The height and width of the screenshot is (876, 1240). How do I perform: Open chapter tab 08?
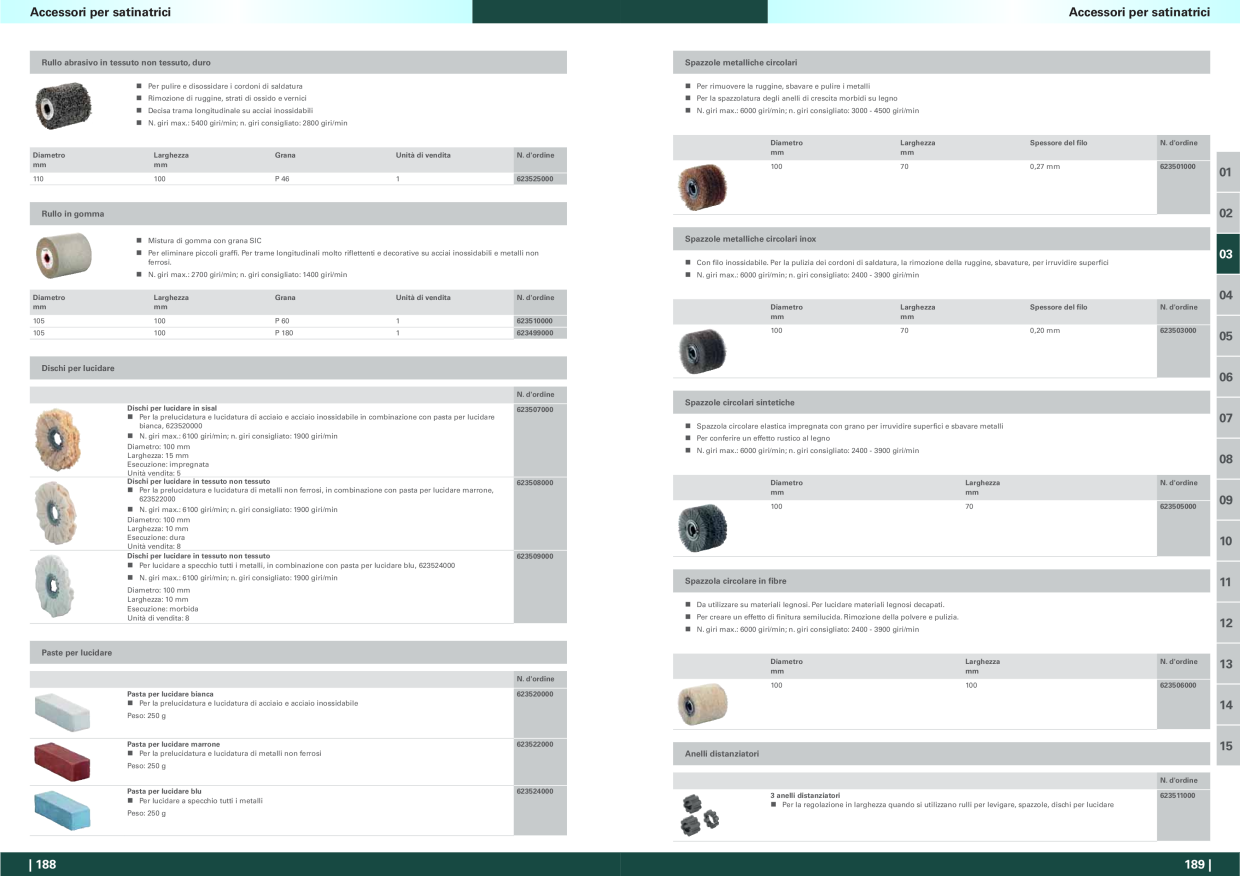(1227, 459)
